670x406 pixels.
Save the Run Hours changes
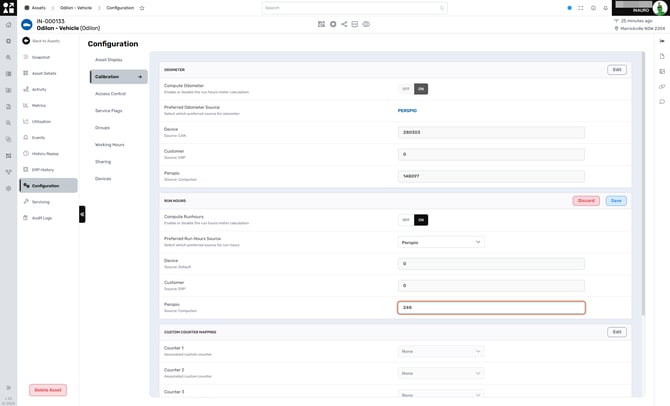click(x=616, y=201)
